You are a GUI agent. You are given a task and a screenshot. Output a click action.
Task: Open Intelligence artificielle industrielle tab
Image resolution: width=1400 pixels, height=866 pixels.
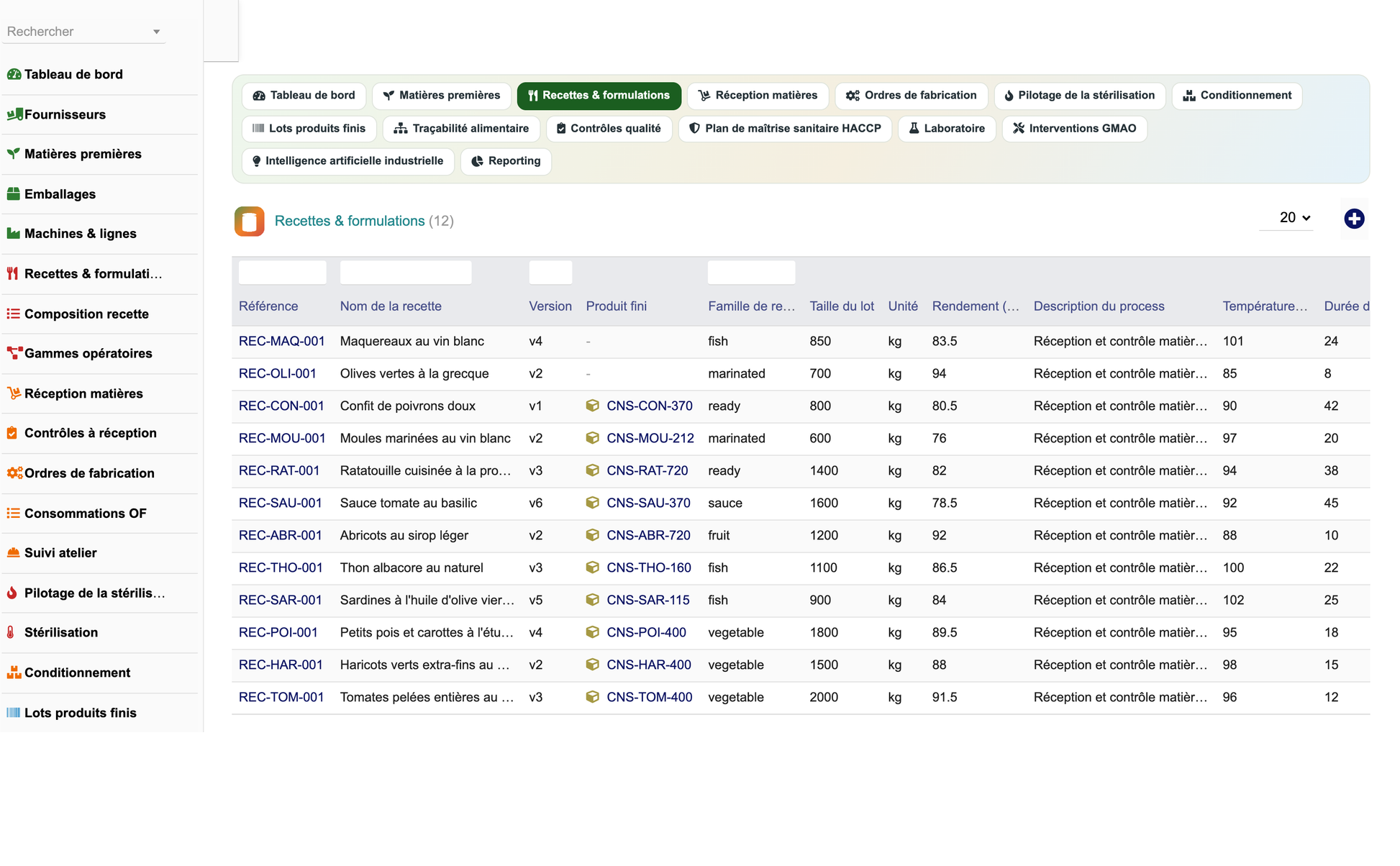coord(347,161)
